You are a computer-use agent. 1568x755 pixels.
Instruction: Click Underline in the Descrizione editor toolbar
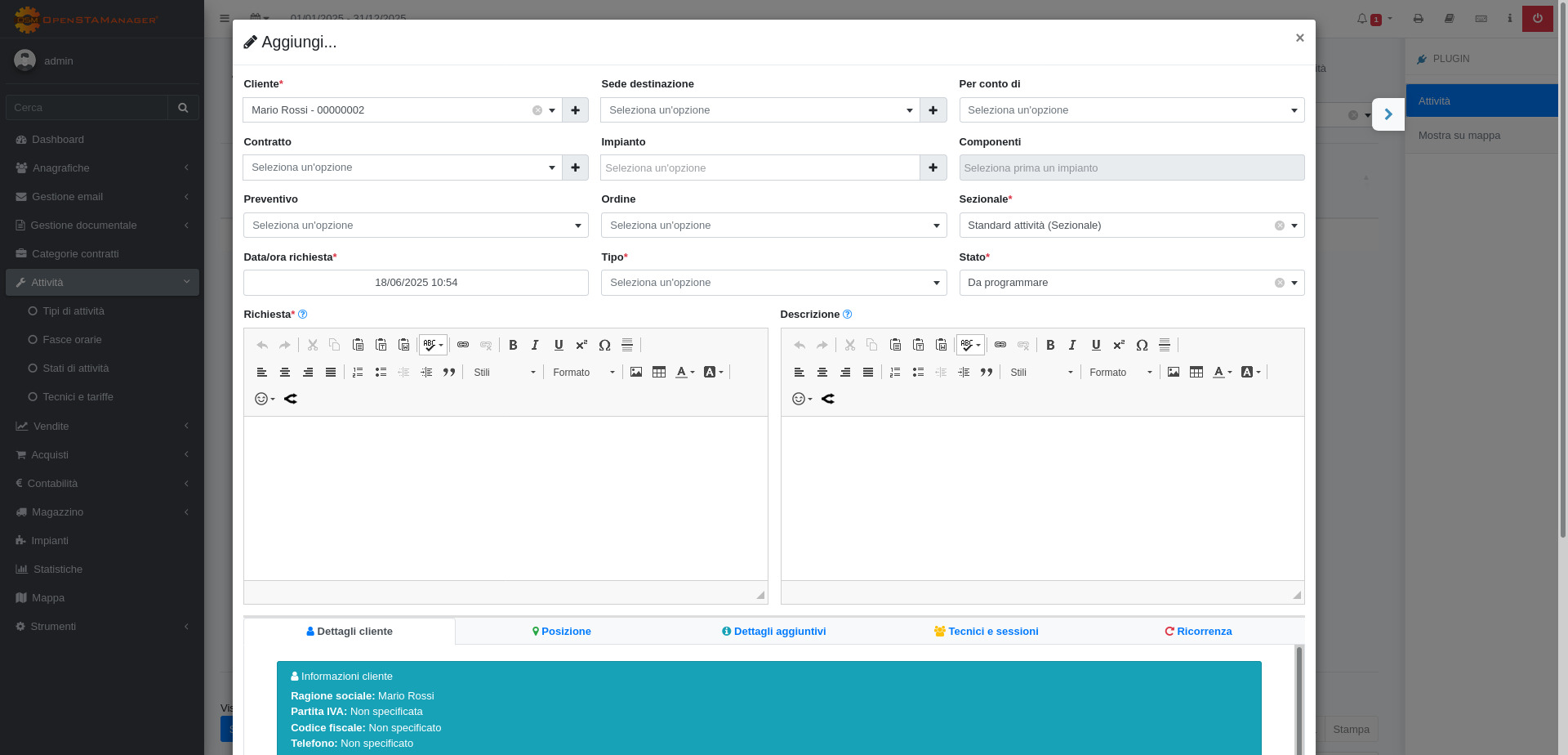[1096, 345]
